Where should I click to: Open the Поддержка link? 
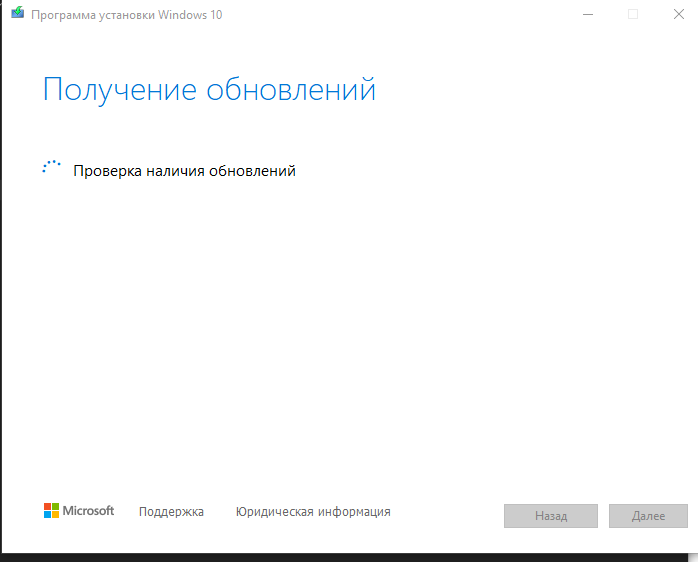(x=171, y=512)
